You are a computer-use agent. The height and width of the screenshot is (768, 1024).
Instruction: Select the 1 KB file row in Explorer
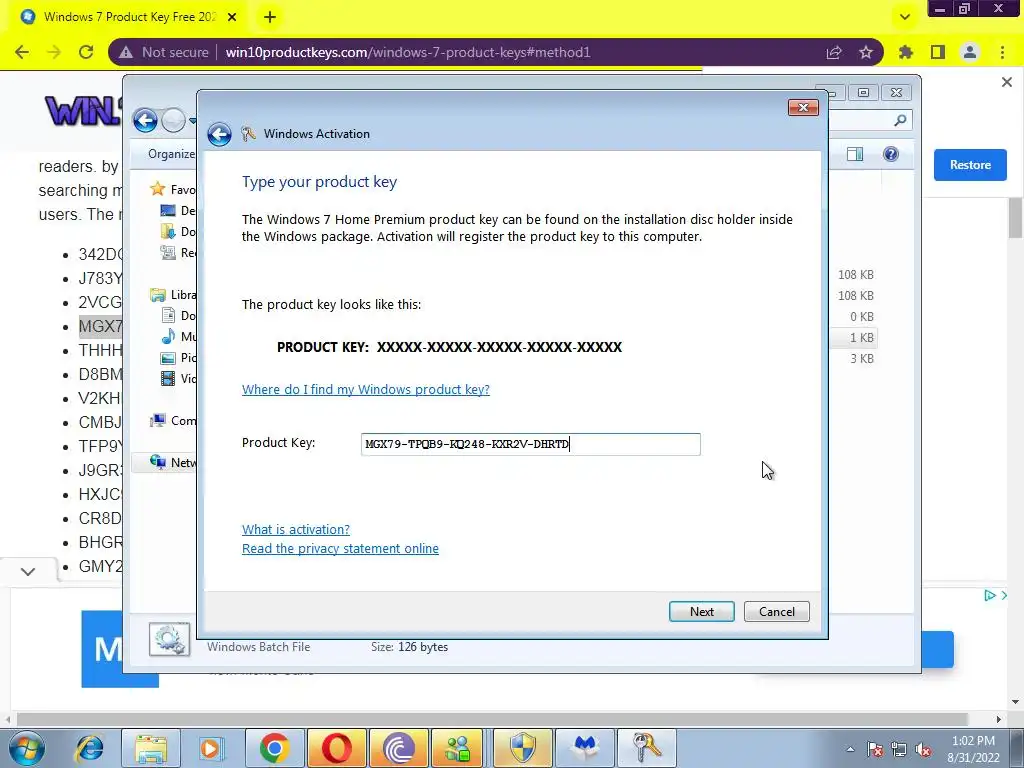pyautogui.click(x=854, y=338)
